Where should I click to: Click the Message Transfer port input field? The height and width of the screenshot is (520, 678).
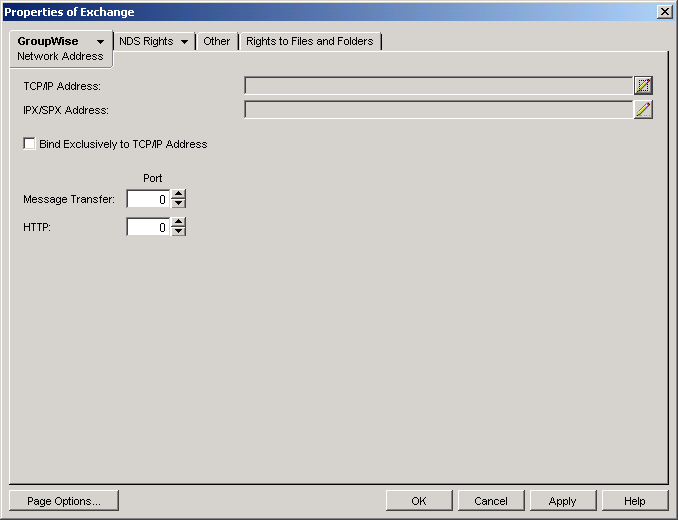pos(148,199)
